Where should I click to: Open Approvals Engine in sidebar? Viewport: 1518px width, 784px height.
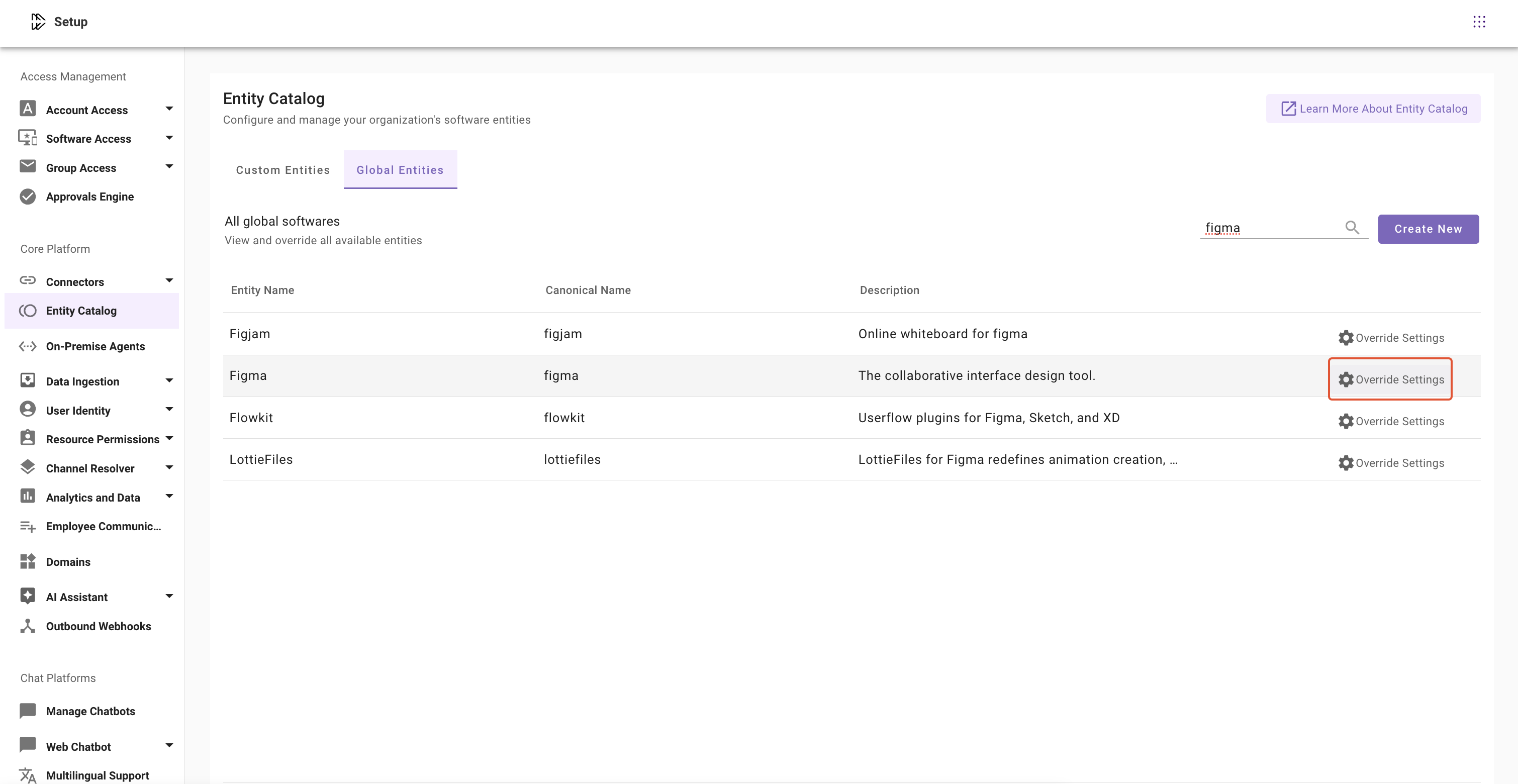pos(89,197)
